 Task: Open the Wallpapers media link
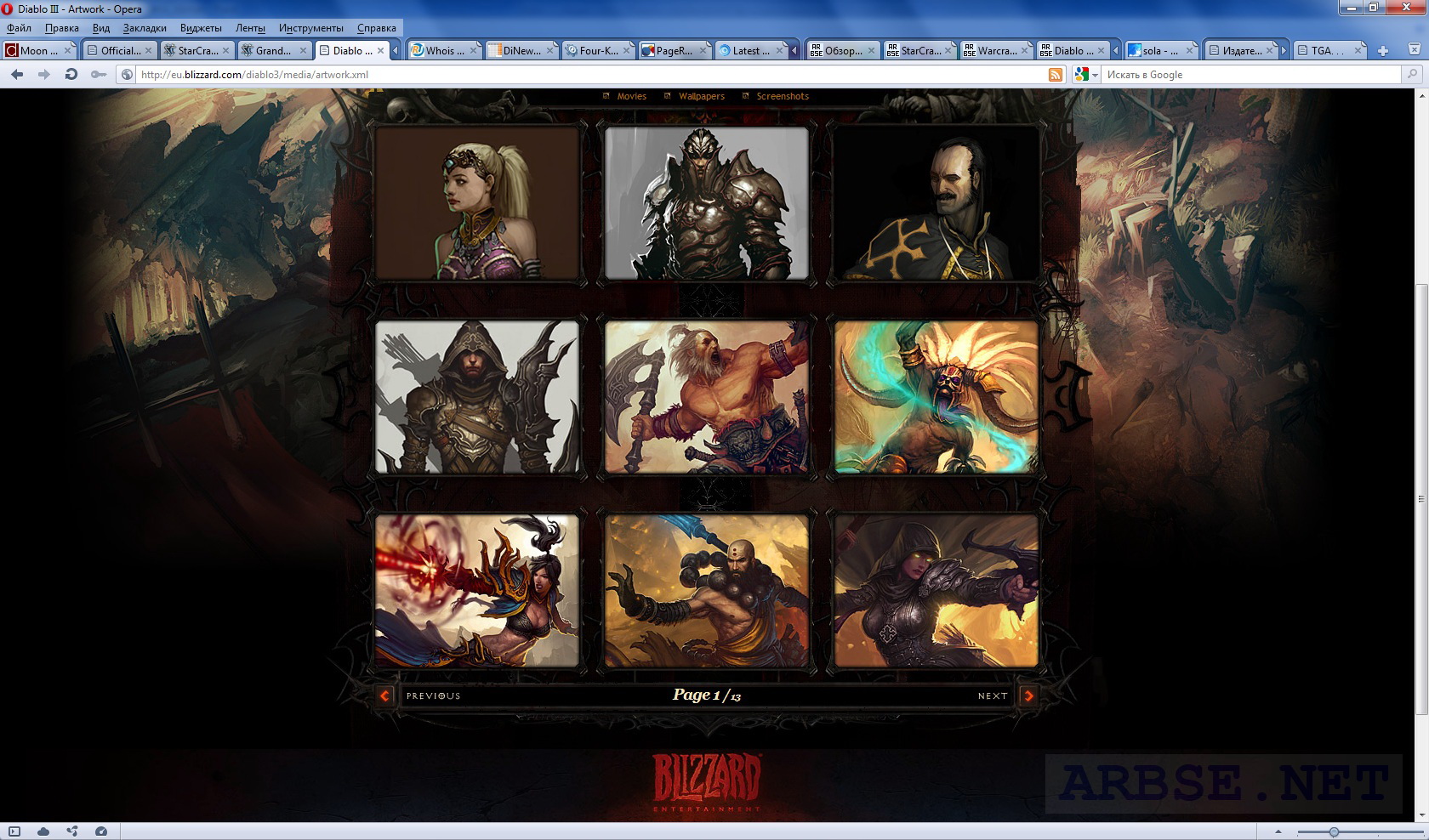pos(702,97)
